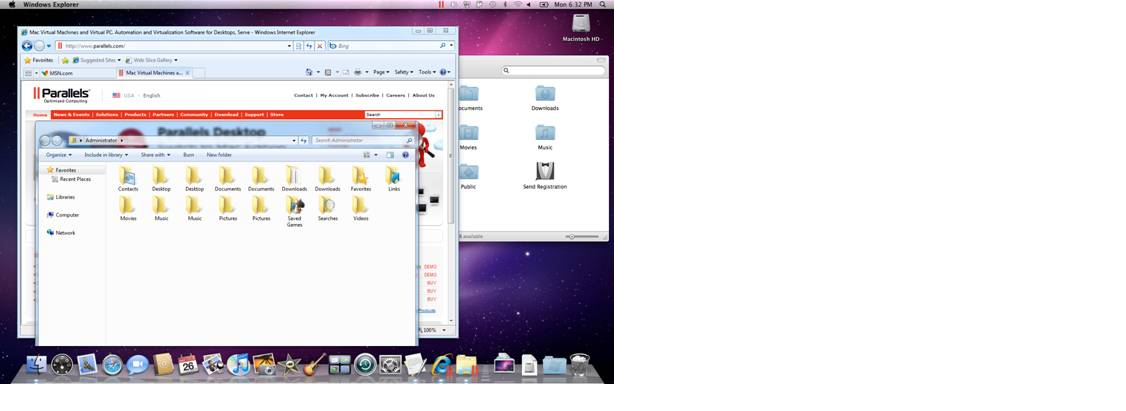The height and width of the screenshot is (411, 1126).
Task: Click Download in the Parallels navigation bar
Action: click(226, 114)
